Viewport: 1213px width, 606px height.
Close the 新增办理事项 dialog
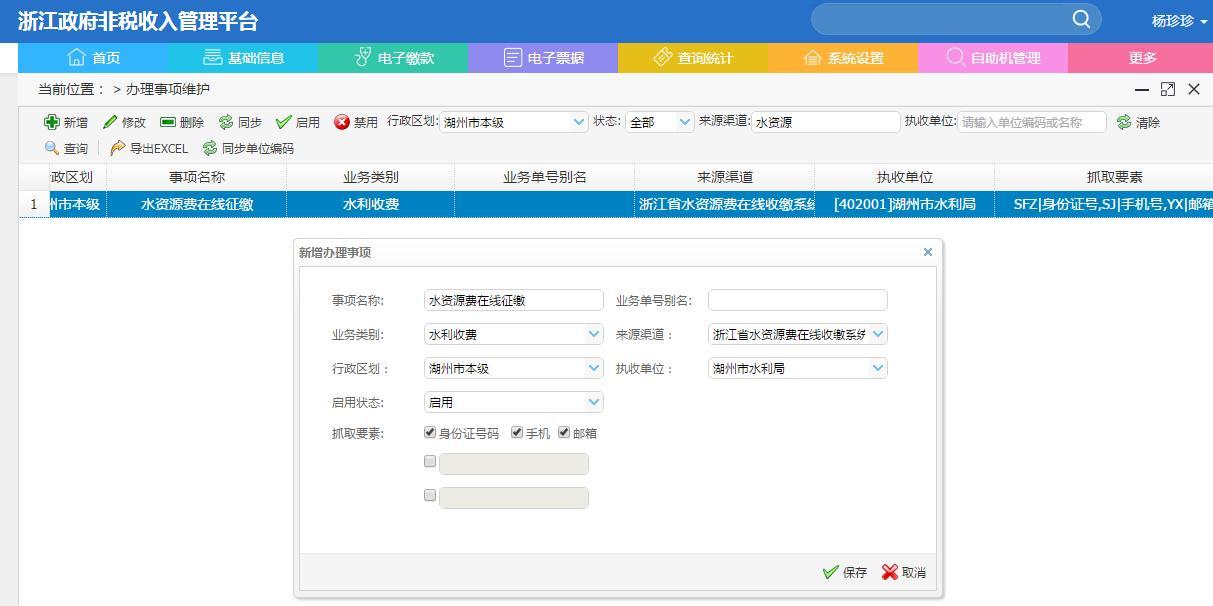tap(927, 252)
